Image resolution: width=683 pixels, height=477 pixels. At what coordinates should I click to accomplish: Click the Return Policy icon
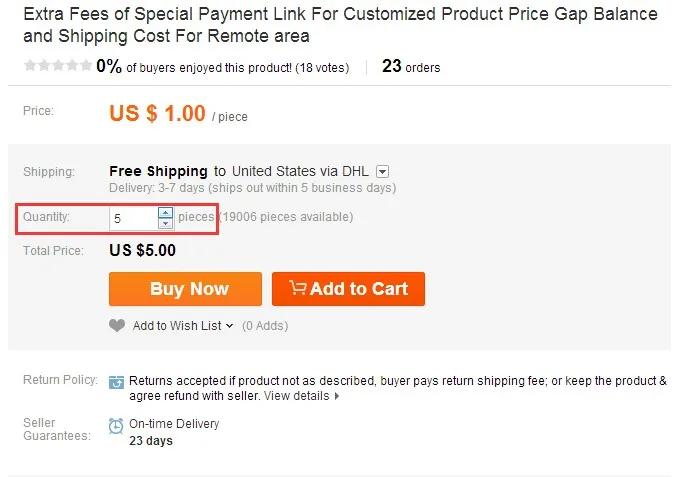[117, 381]
